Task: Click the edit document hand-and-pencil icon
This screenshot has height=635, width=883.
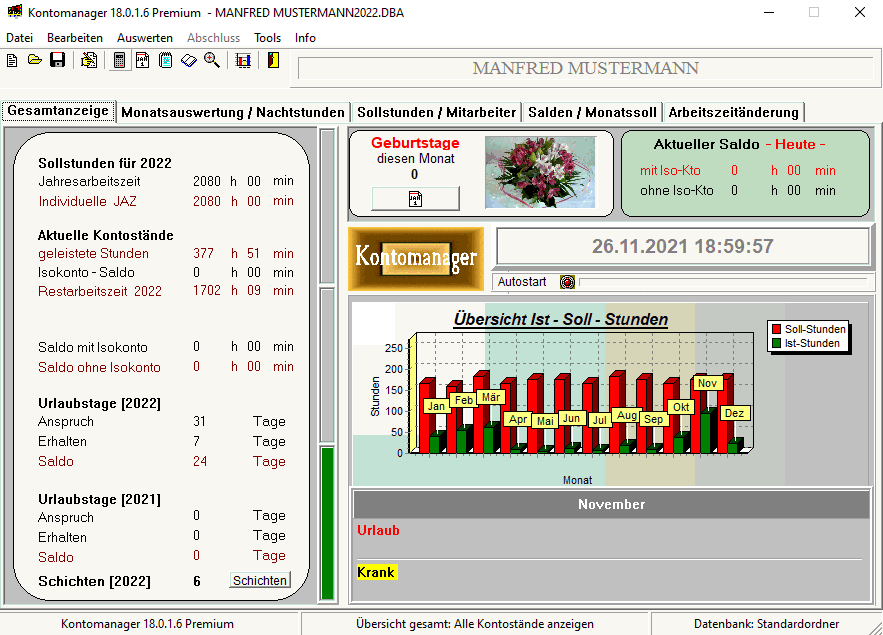Action: click(x=88, y=60)
